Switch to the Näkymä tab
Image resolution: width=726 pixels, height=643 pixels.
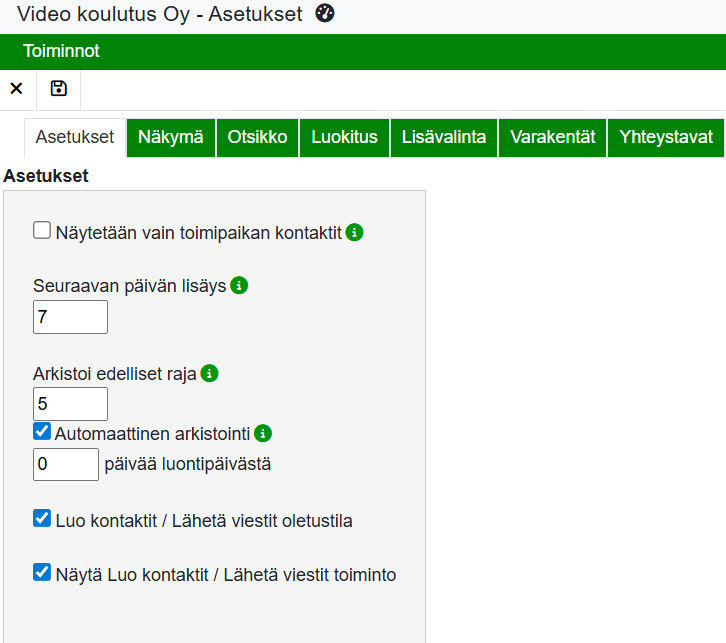point(171,138)
